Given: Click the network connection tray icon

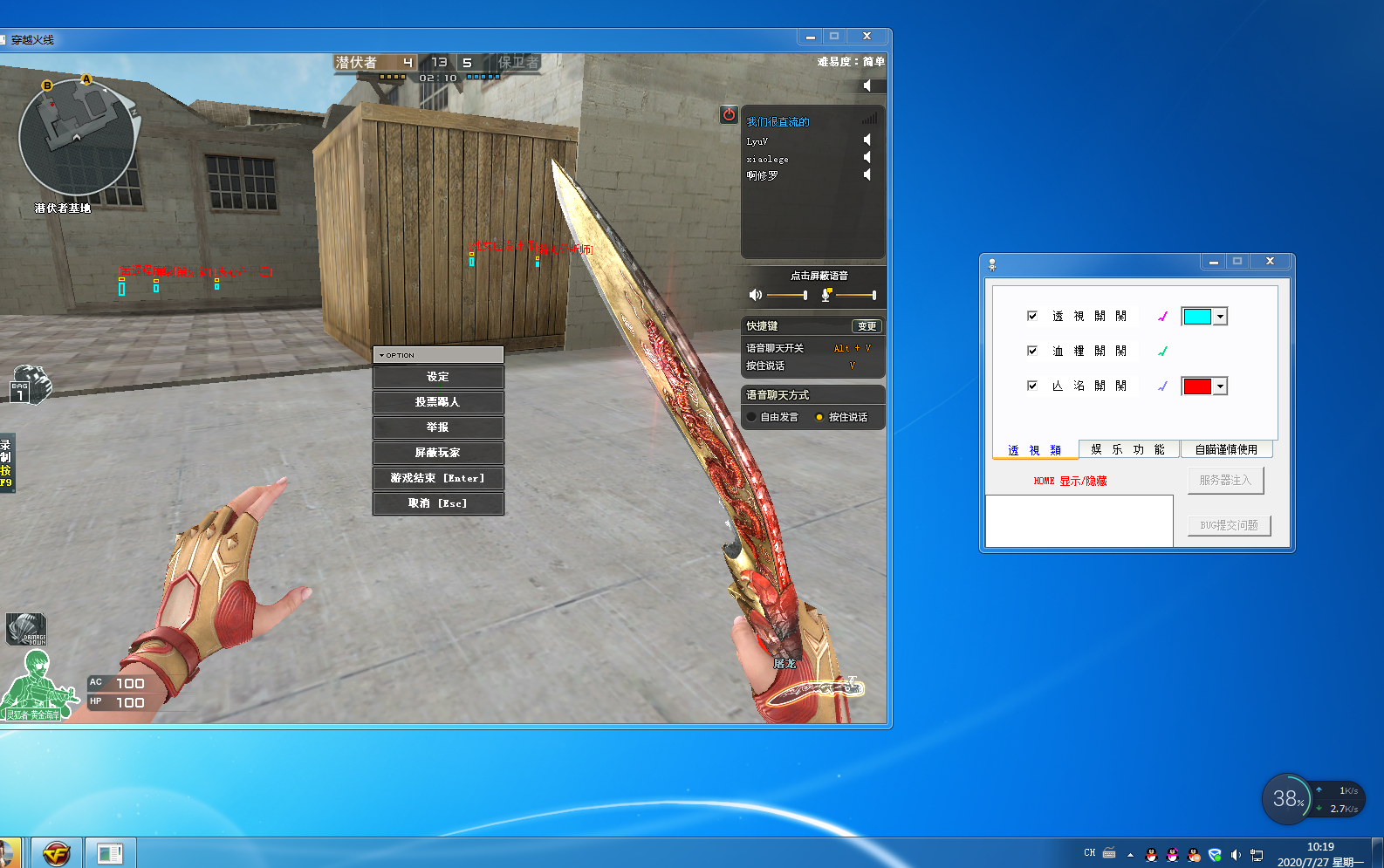Looking at the screenshot, I should [1257, 855].
